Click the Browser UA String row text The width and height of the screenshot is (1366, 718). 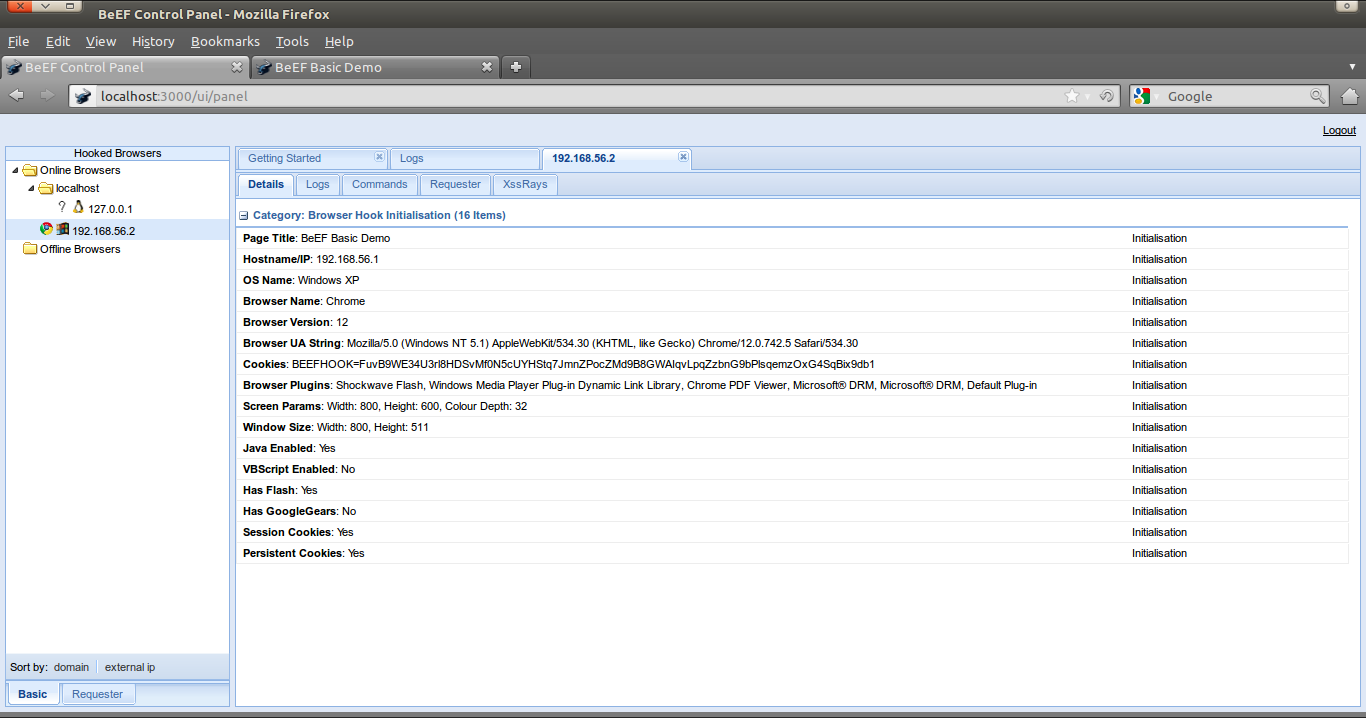coord(550,343)
